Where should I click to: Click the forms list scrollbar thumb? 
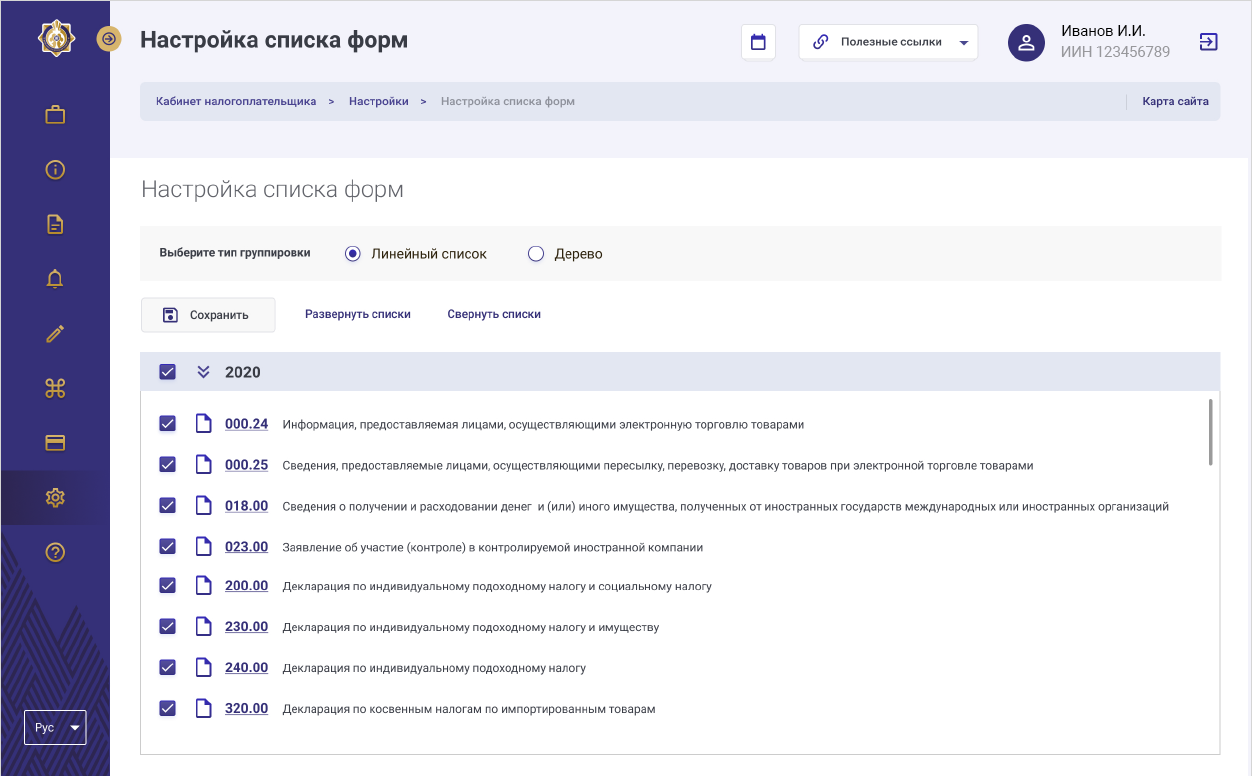point(1210,432)
